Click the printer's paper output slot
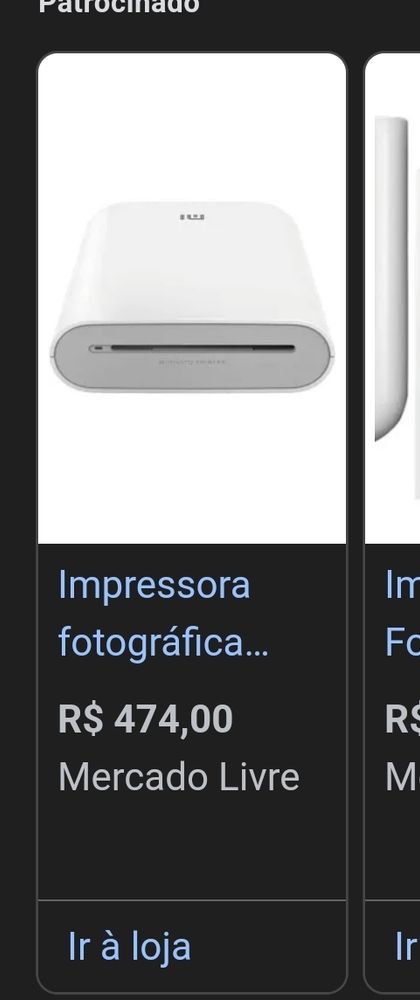 (194, 348)
